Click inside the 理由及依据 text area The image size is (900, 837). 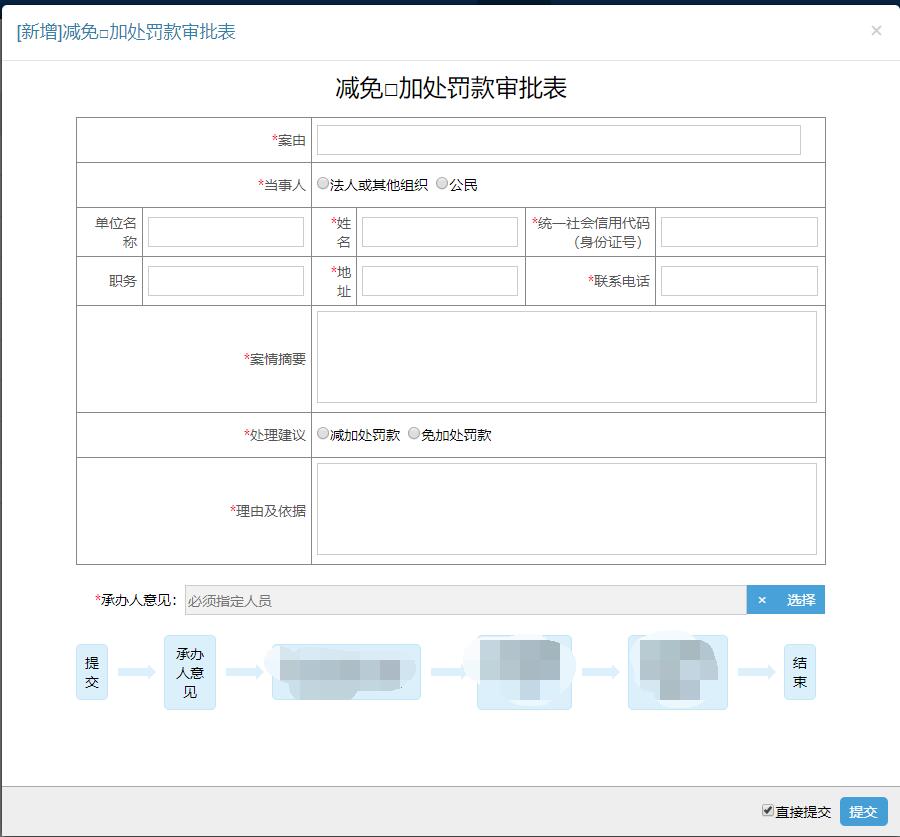[566, 509]
